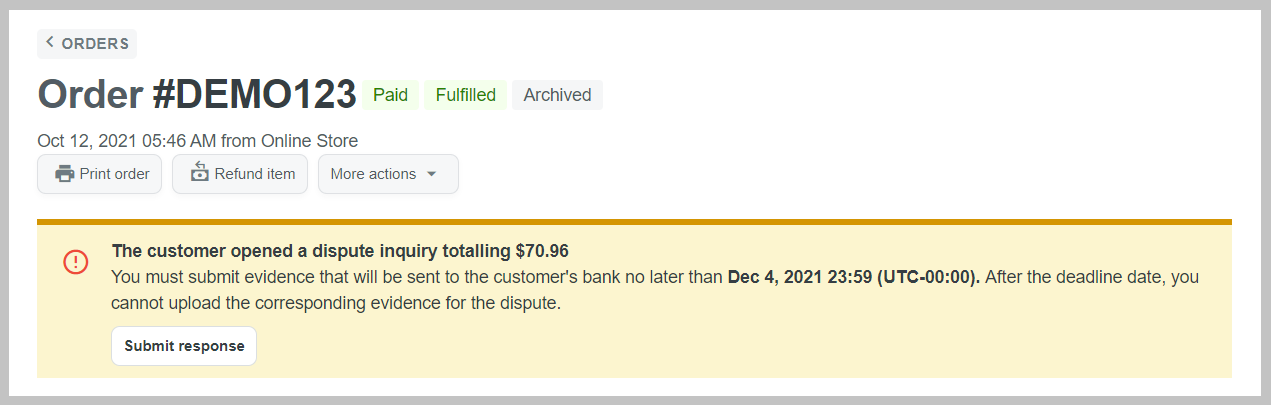
Task: Click the red warning exclamation icon
Action: click(76, 261)
